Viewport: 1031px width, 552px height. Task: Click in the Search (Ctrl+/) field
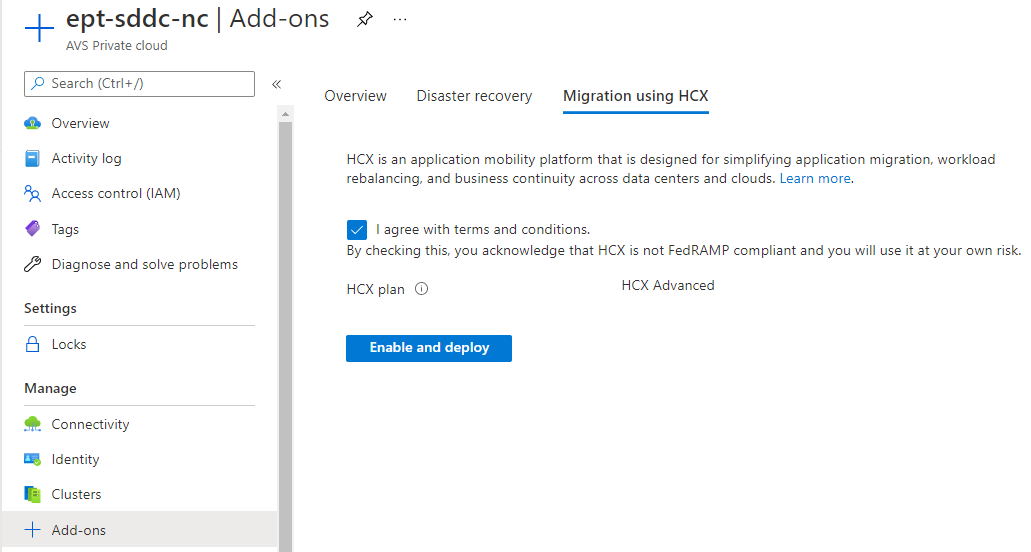pos(140,84)
